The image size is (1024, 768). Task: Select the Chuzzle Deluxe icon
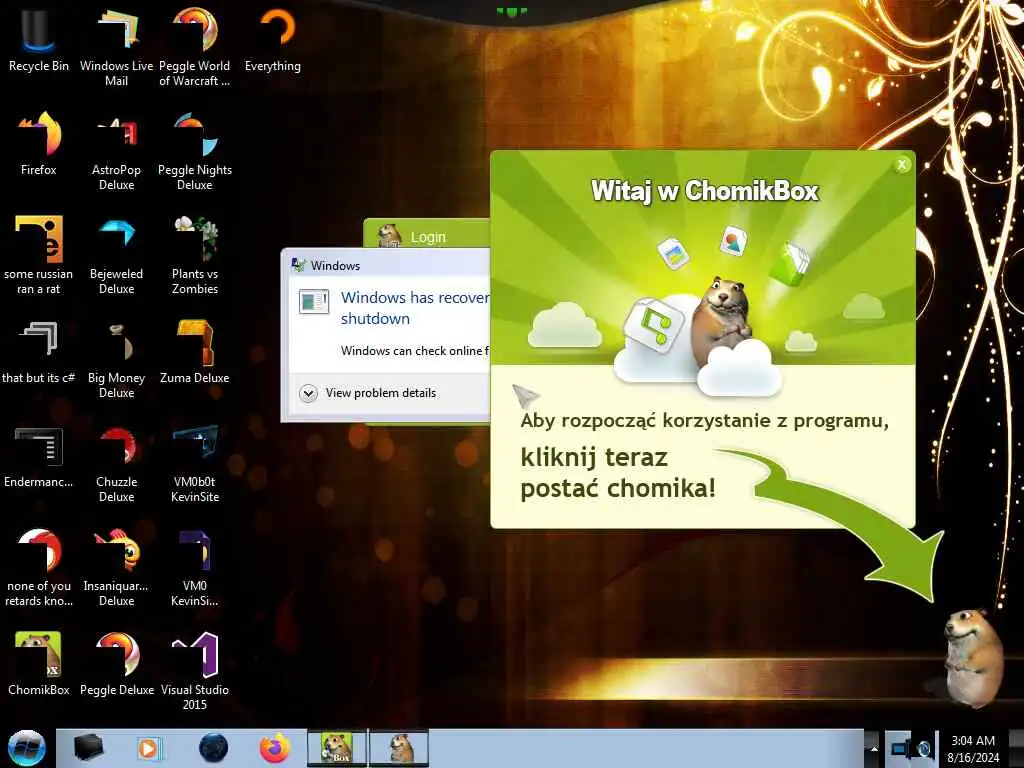coord(116,464)
